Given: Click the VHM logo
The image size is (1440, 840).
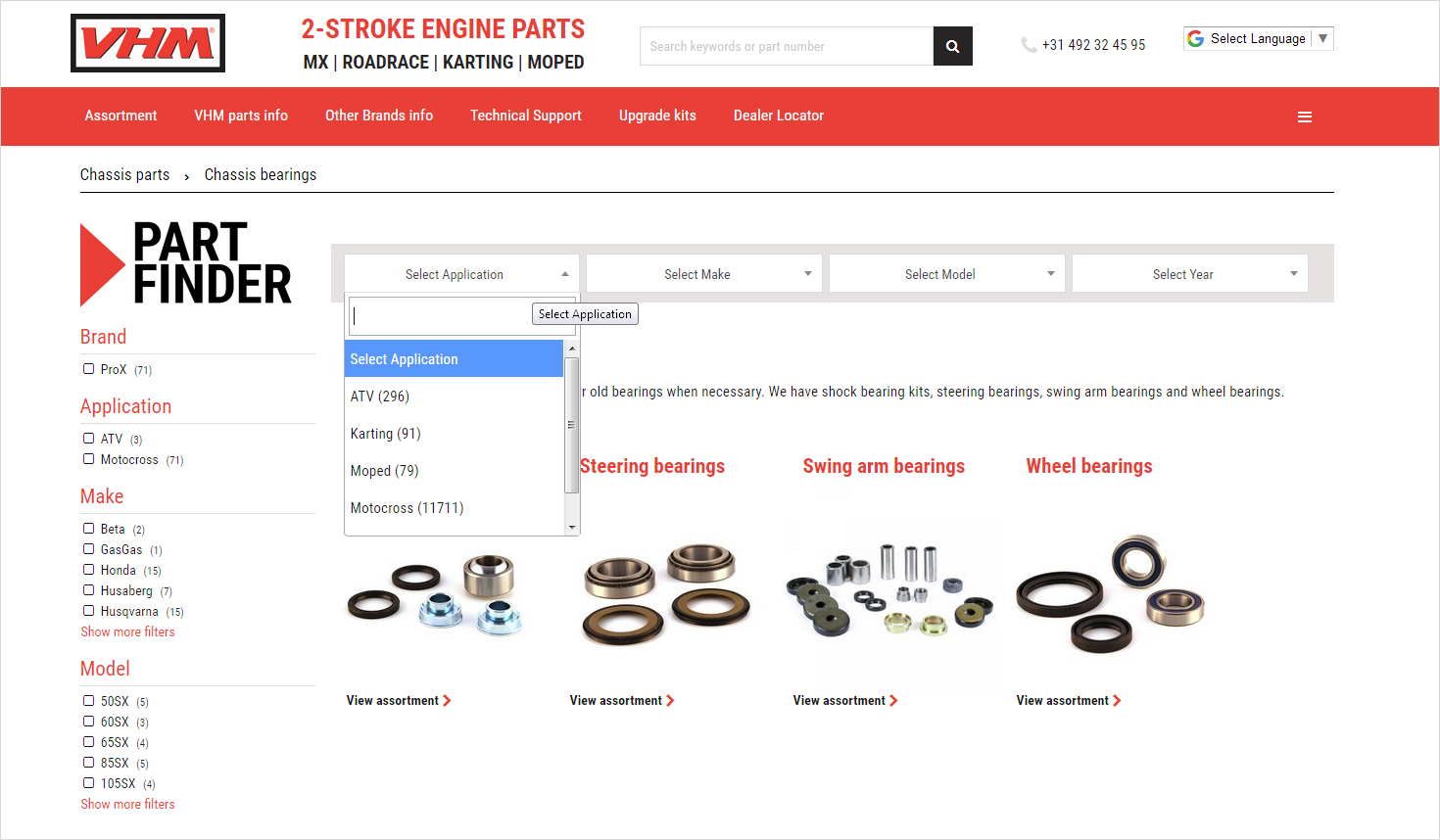Looking at the screenshot, I should [x=148, y=43].
